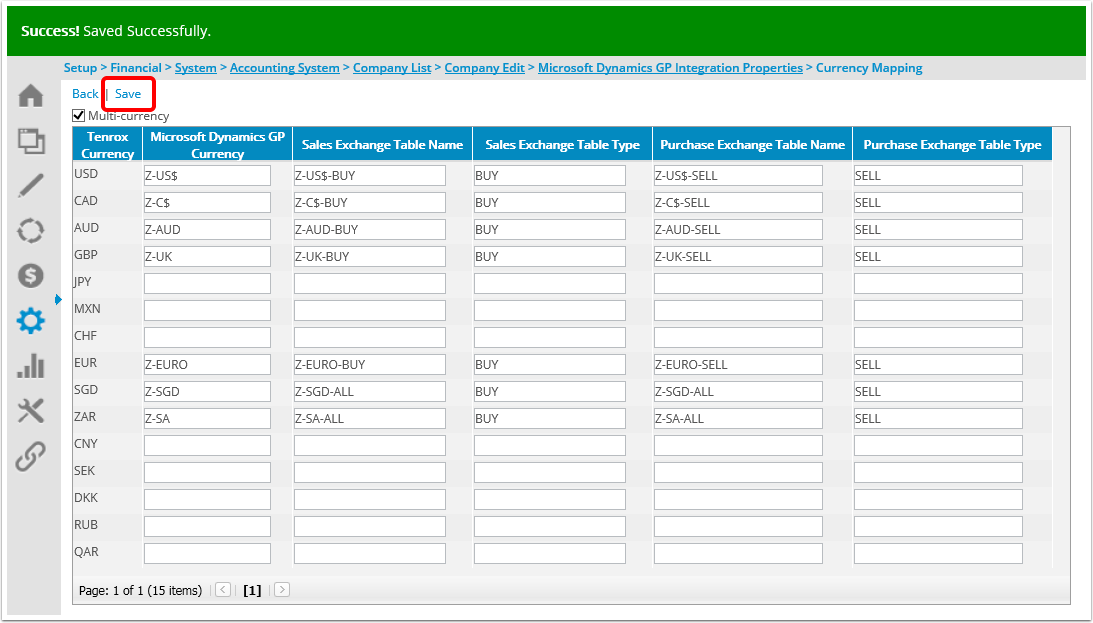
Task: Click the Back link
Action: coord(85,93)
